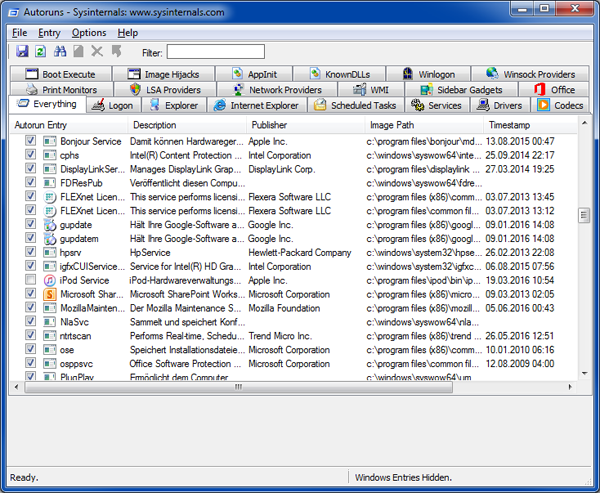Click the NlaSvc entry icon
The image size is (600, 493).
(50, 322)
